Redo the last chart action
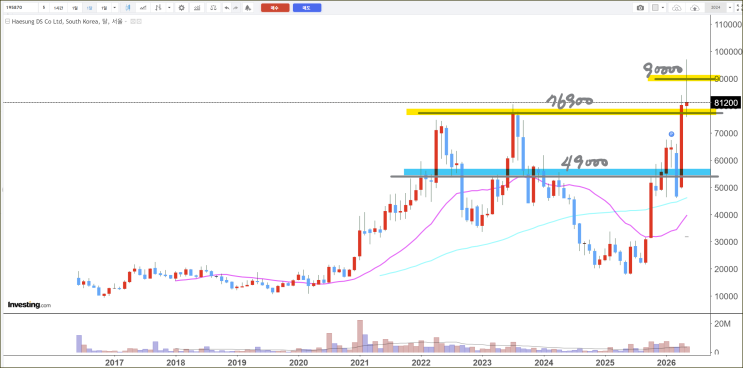 coord(236,8)
